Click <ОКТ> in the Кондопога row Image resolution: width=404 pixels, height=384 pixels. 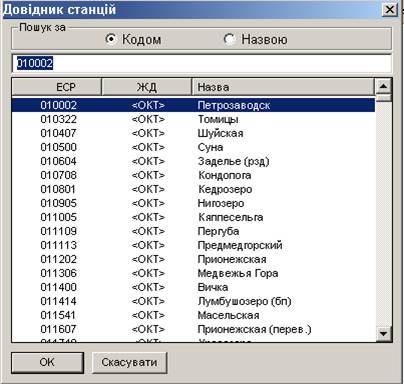(148, 175)
